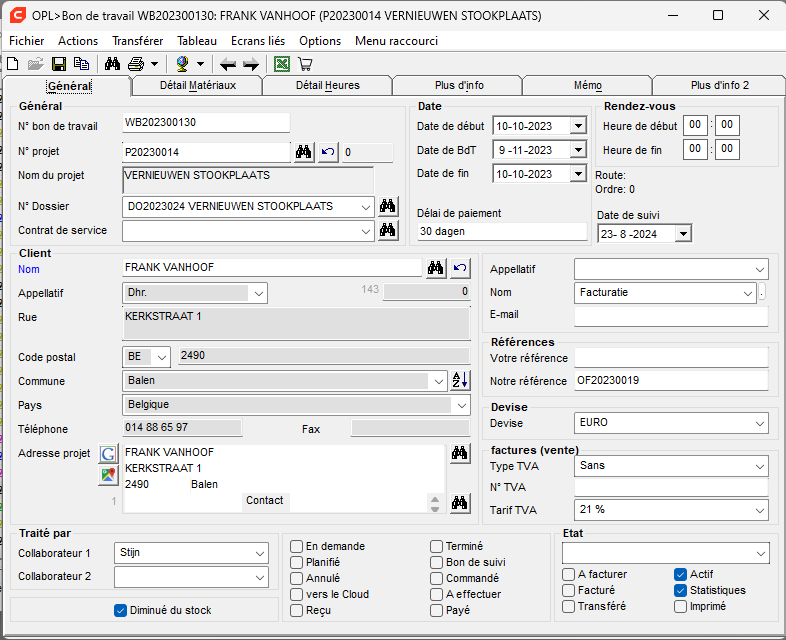786x640 pixels.
Task: Expand Etat dropdown
Action: [761, 553]
